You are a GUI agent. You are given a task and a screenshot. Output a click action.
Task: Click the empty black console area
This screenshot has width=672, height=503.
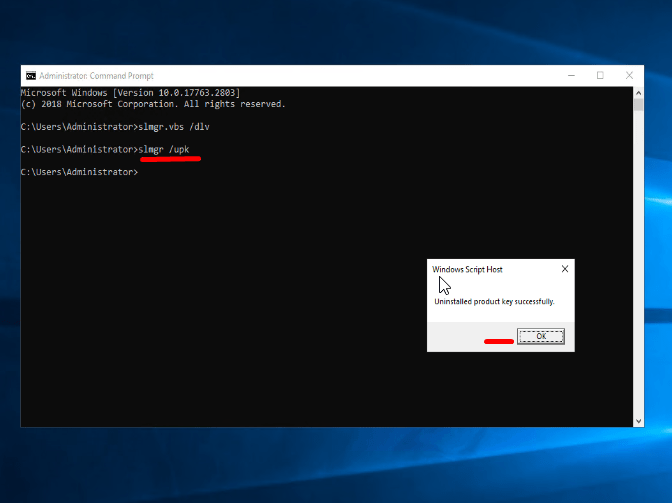pos(250,320)
